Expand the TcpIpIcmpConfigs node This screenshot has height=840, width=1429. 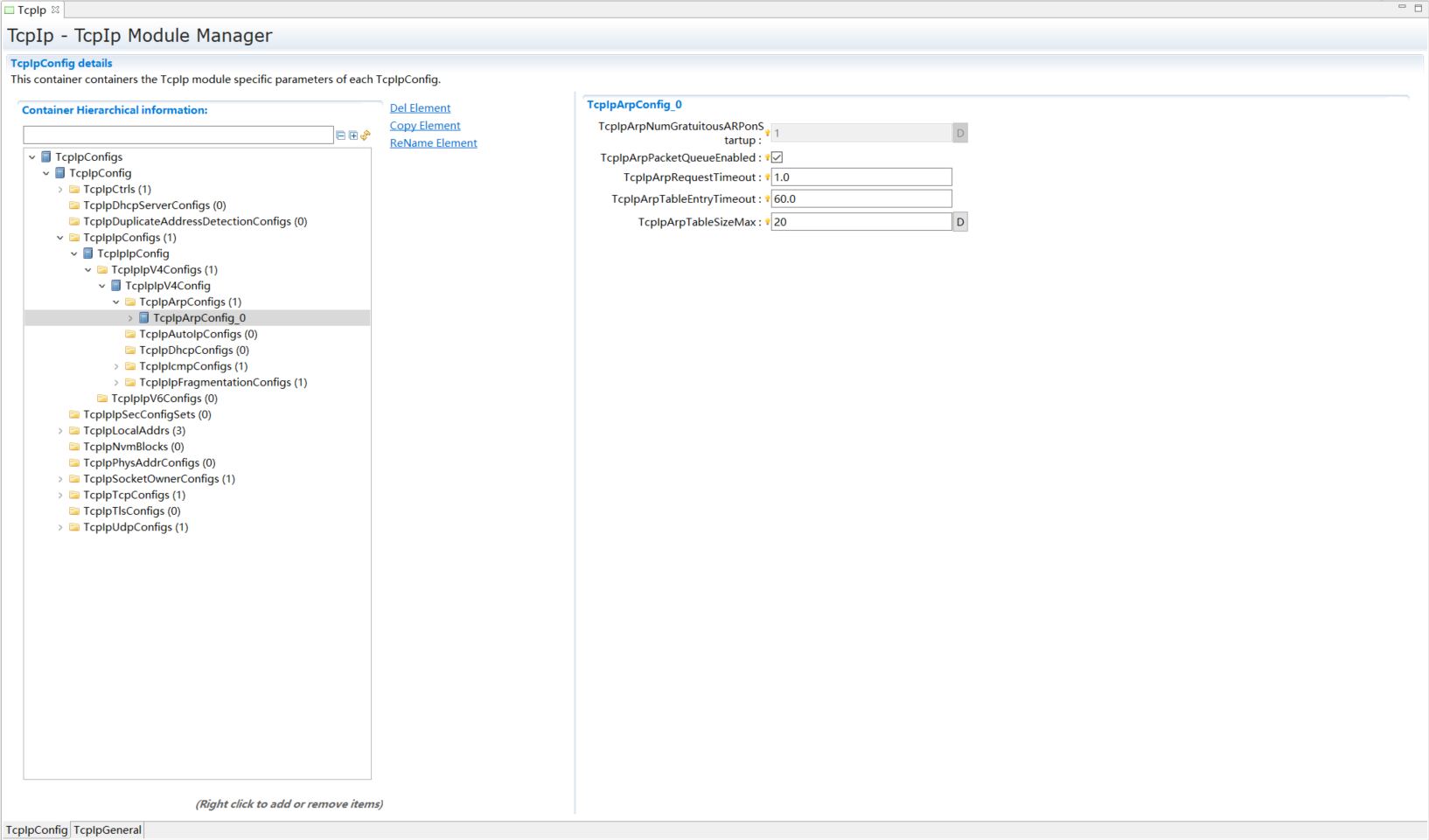point(116,366)
